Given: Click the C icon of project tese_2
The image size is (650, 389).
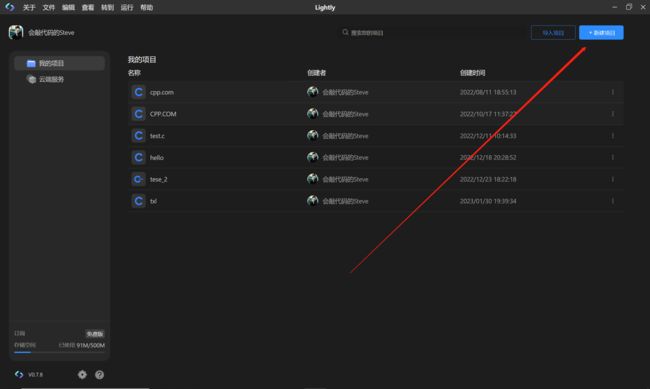Looking at the screenshot, I should click(138, 179).
